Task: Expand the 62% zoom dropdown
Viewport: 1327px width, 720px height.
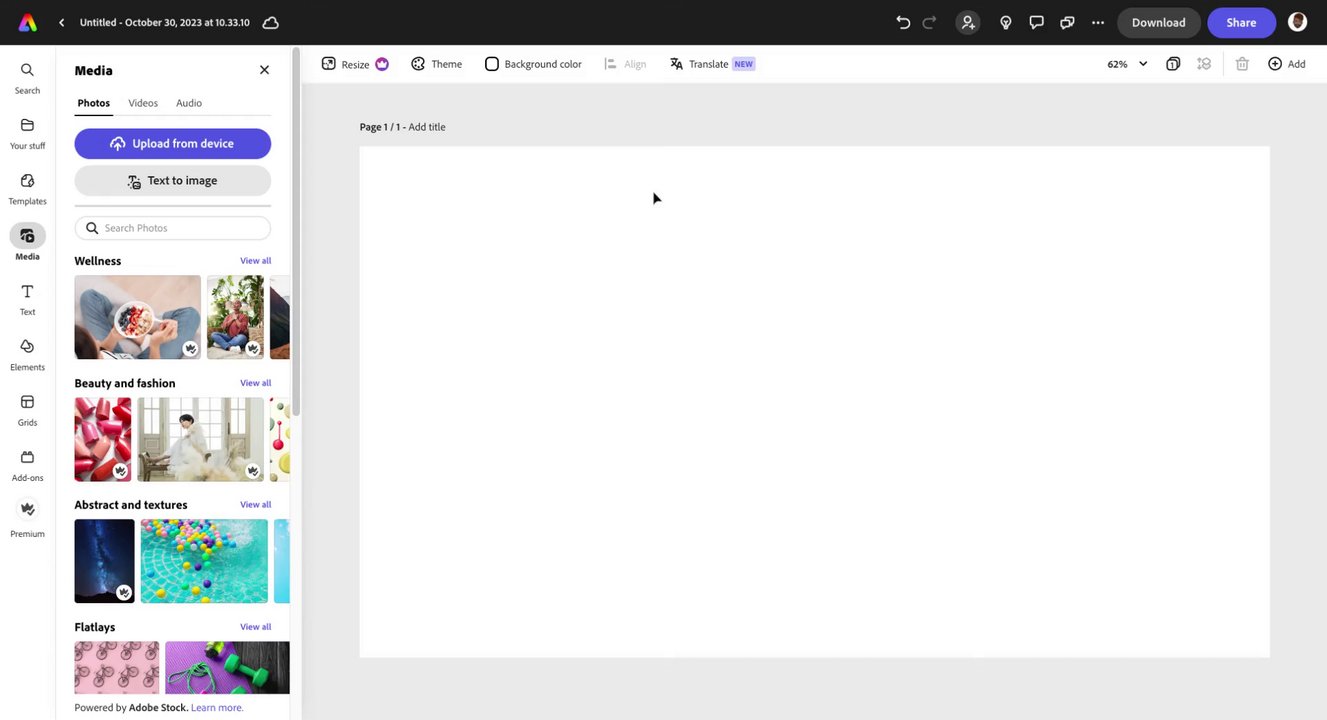Action: point(1127,64)
